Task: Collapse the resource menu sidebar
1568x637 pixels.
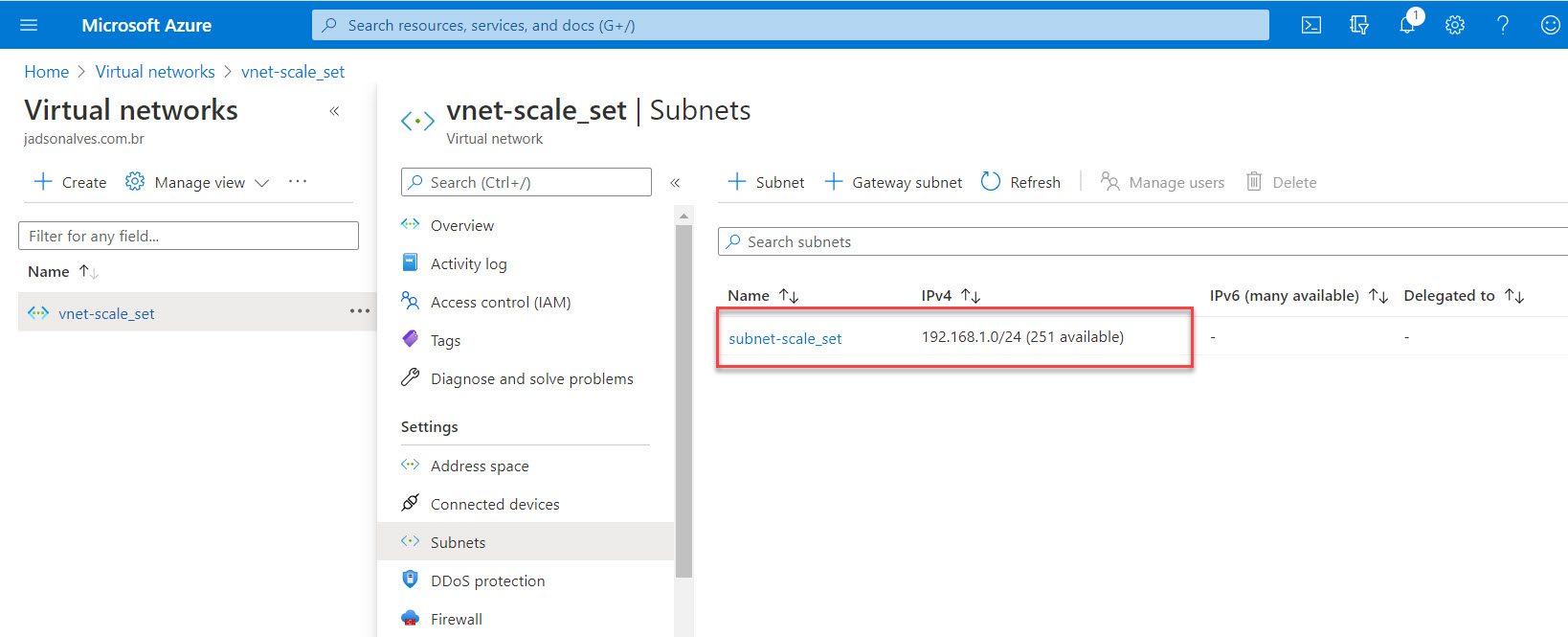Action: coord(675,182)
